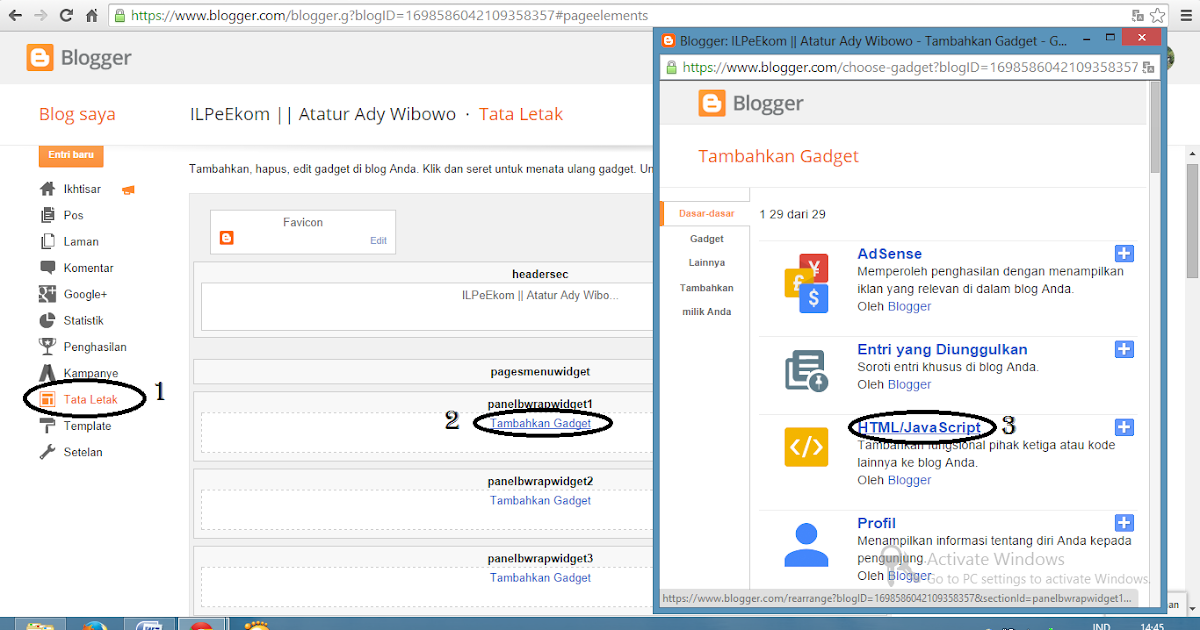The image size is (1200, 630).
Task: Click the AdSense gadget title
Action: pos(889,254)
